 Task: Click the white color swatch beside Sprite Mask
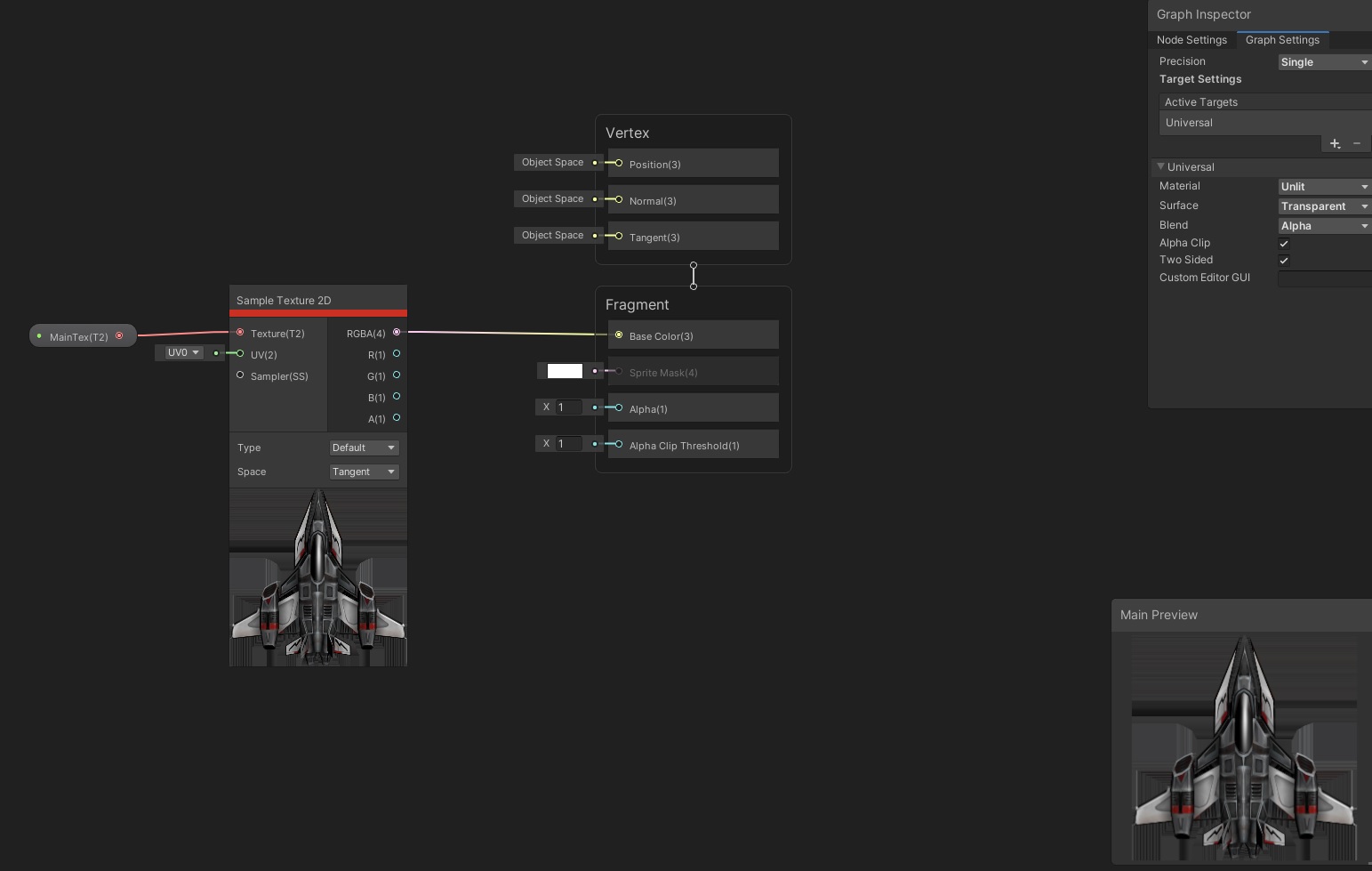coord(563,371)
